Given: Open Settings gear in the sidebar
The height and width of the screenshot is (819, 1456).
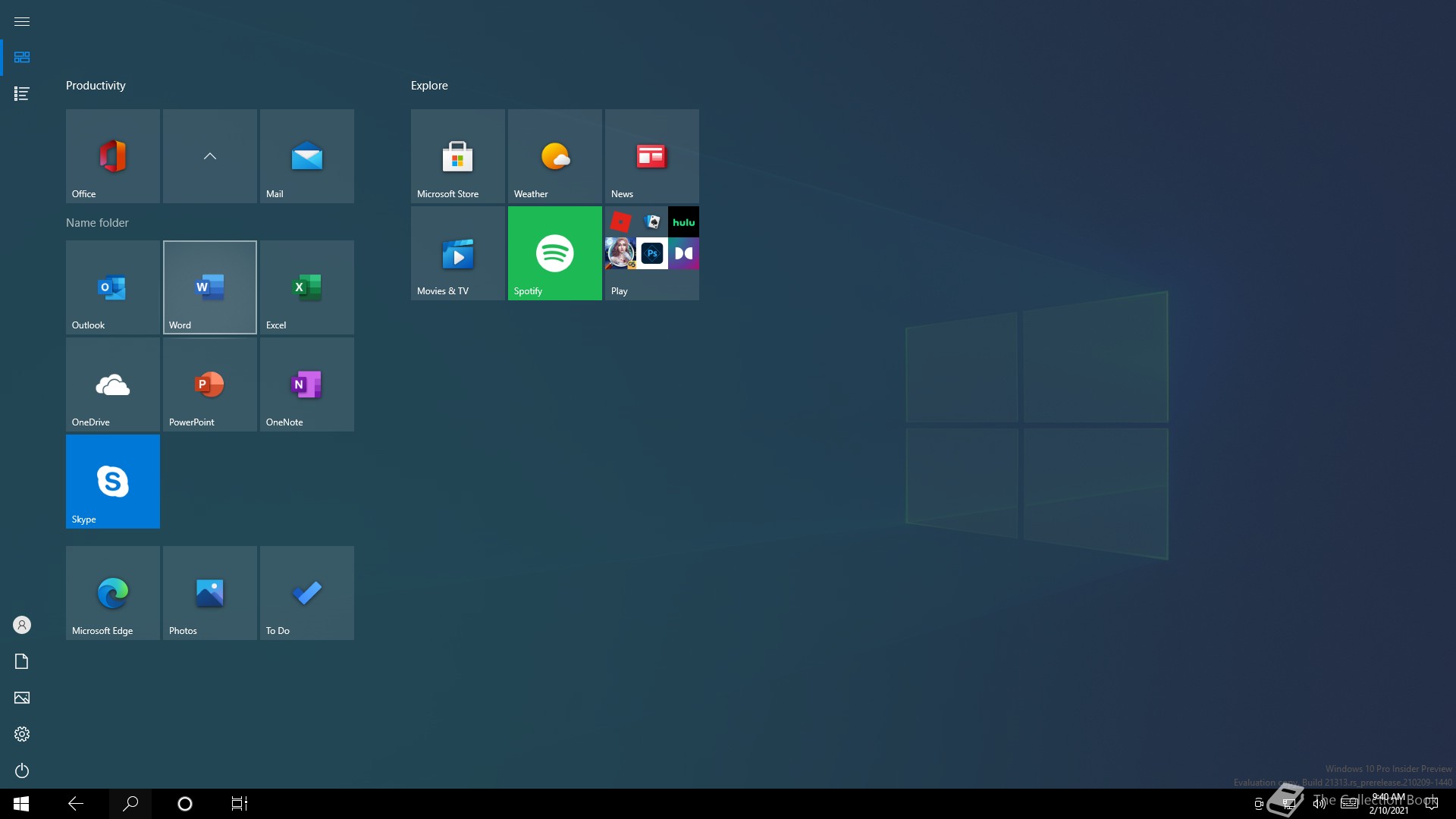Looking at the screenshot, I should [22, 734].
